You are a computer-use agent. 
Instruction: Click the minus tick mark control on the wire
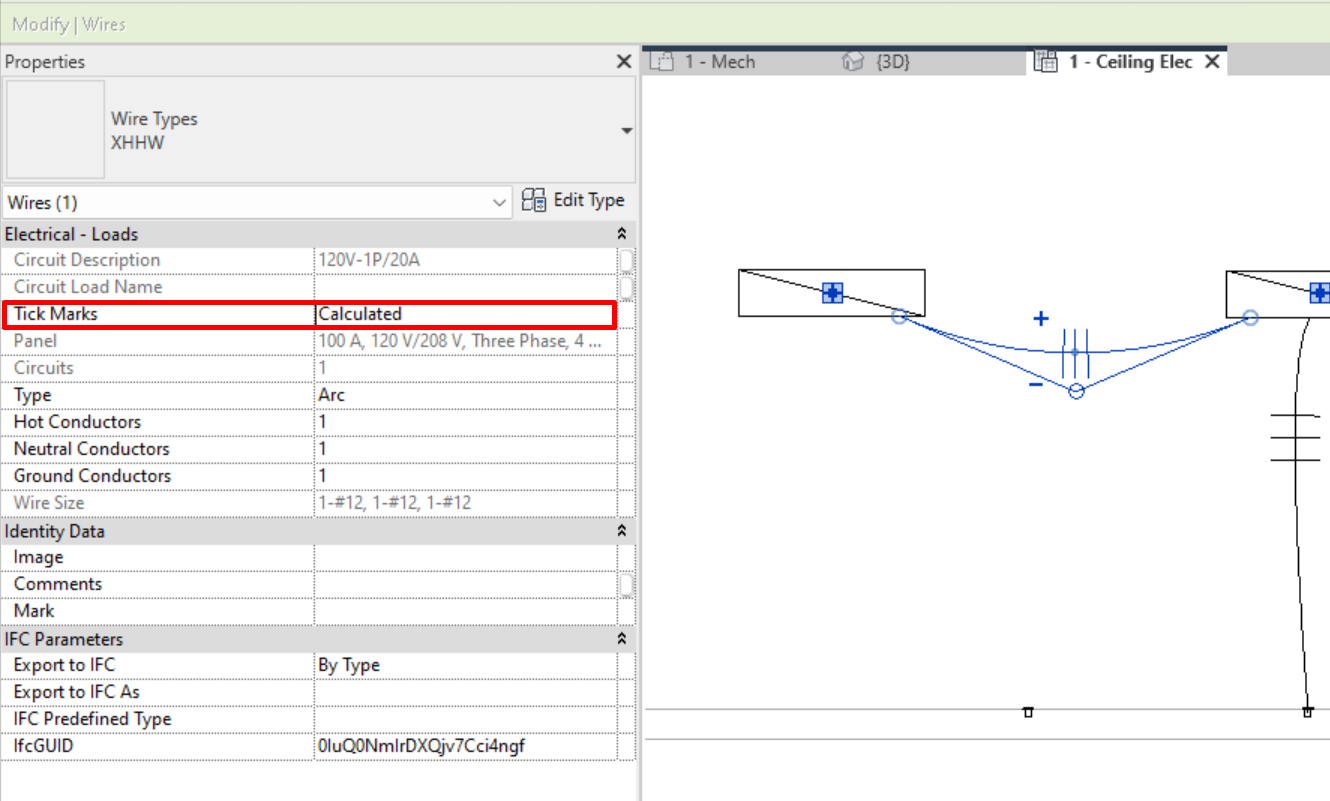pyautogui.click(x=1036, y=384)
